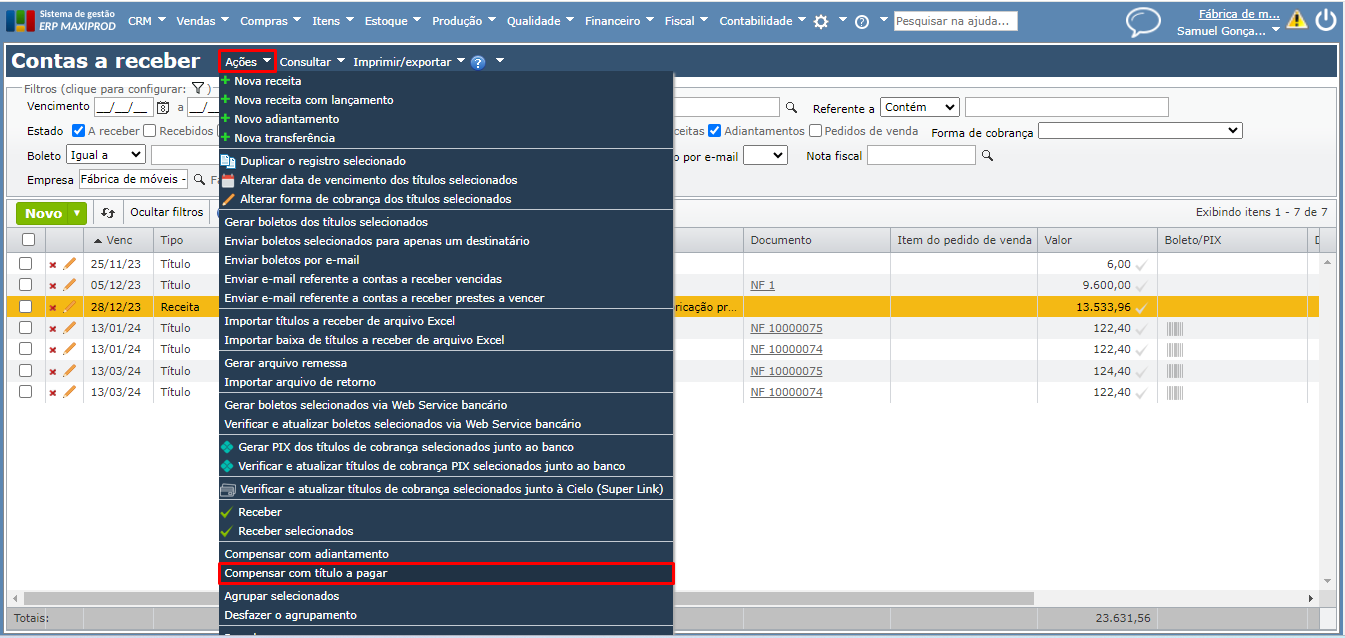Open the 'Referente a' Contém dropdown

pos(919,107)
